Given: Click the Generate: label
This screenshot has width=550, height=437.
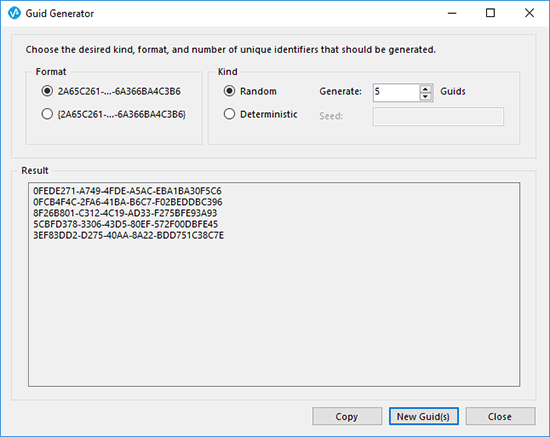Looking at the screenshot, I should click(340, 92).
